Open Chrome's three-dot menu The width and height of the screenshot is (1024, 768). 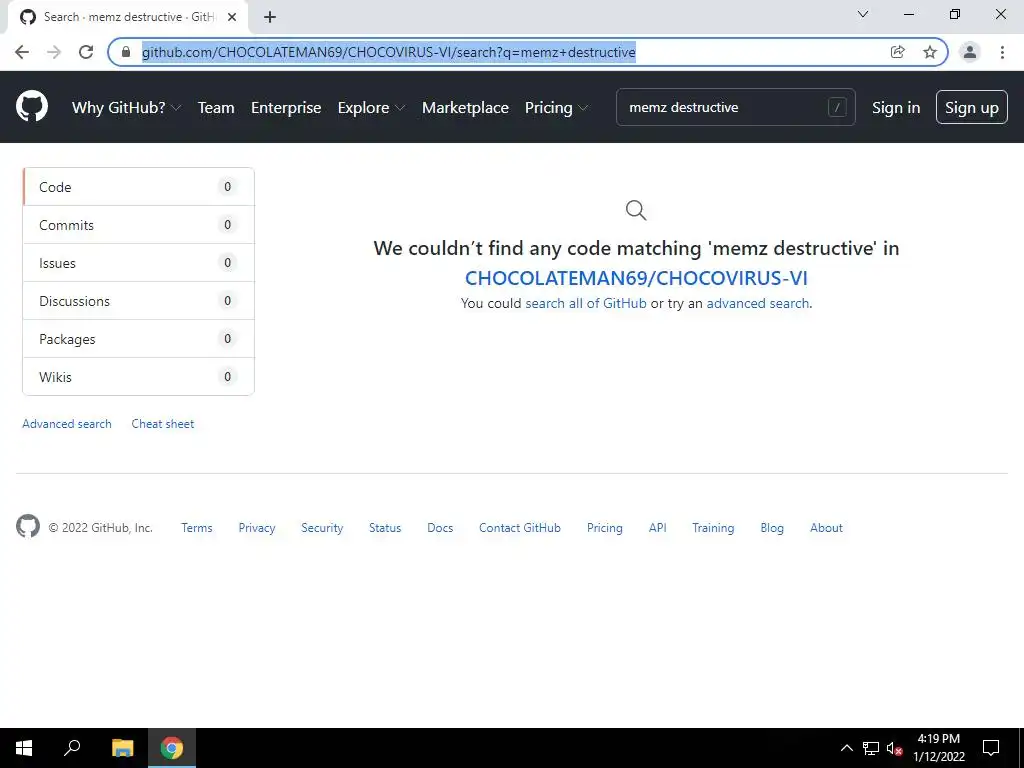coord(1002,52)
